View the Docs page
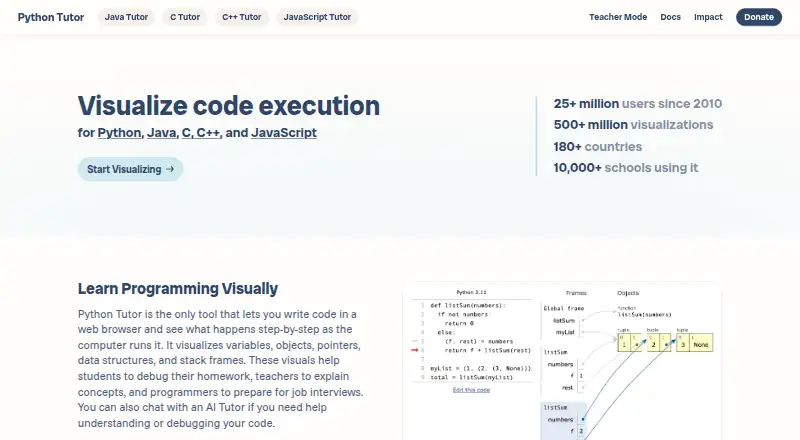 coord(670,17)
